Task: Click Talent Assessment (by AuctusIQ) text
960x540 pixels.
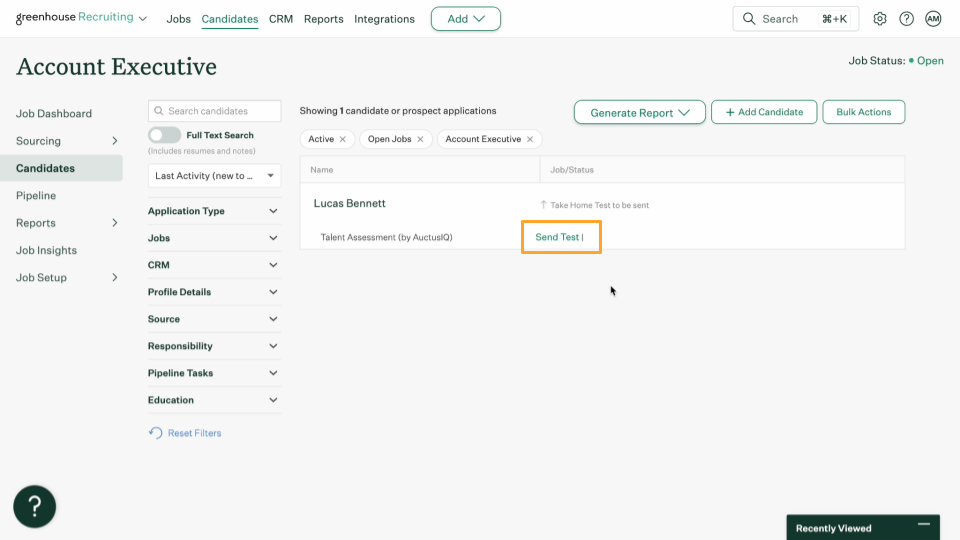Action: click(386, 237)
